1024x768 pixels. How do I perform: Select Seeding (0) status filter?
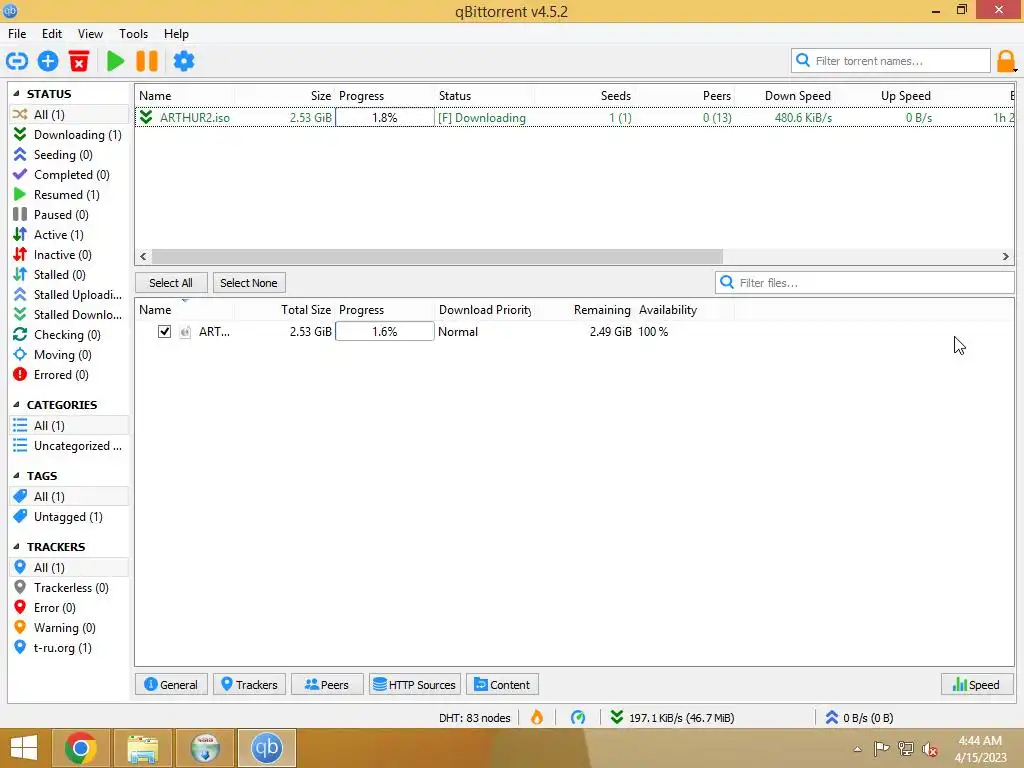click(x=69, y=155)
